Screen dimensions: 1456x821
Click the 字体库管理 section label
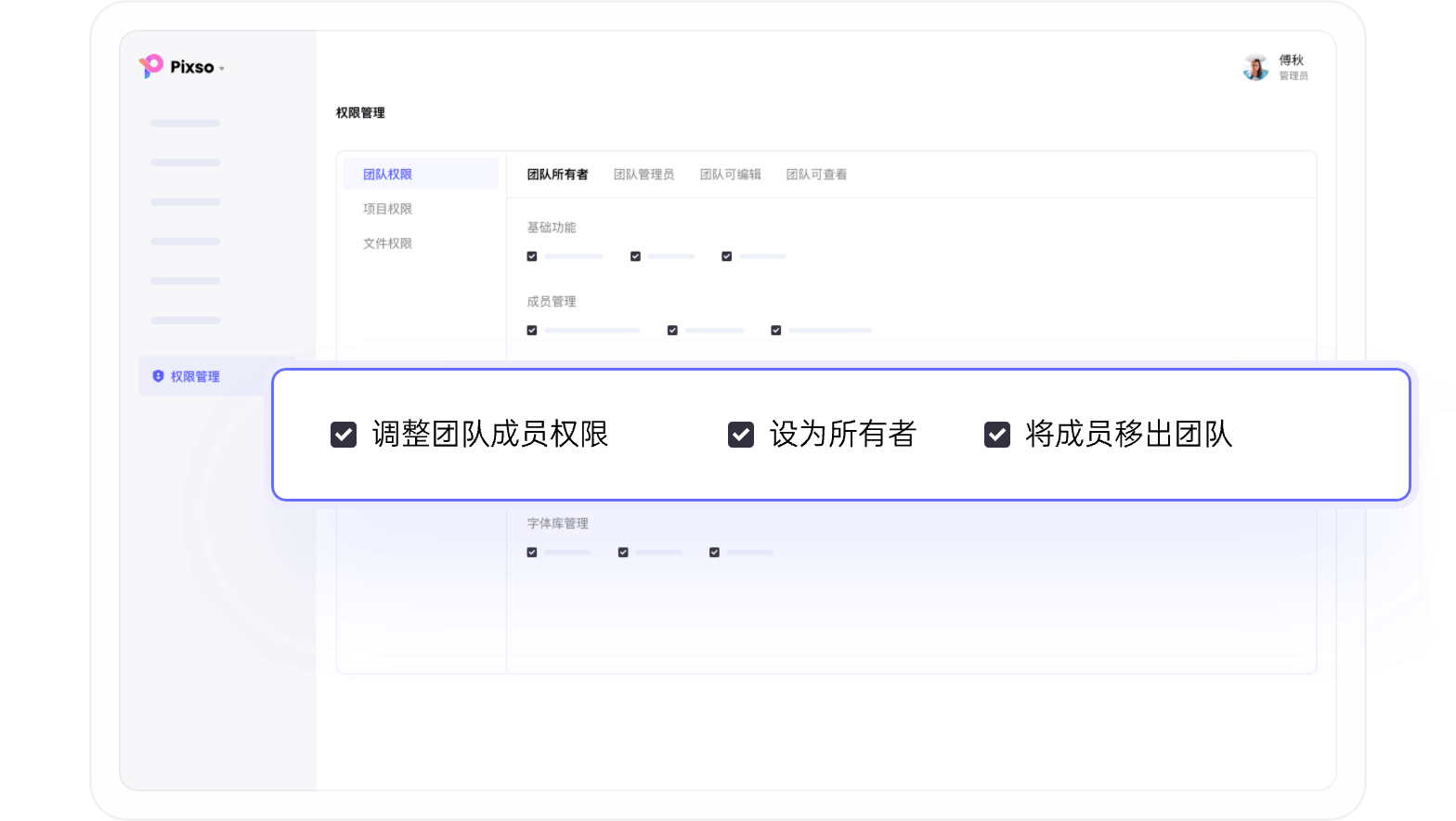coord(557,524)
